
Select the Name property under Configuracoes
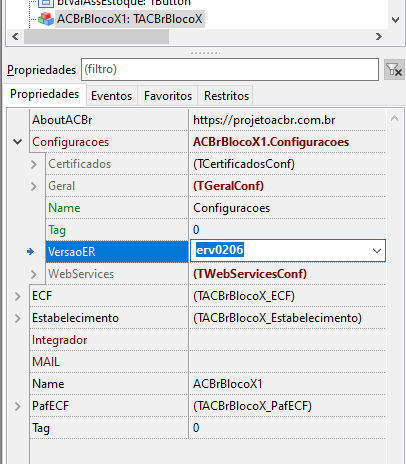[x=64, y=208]
